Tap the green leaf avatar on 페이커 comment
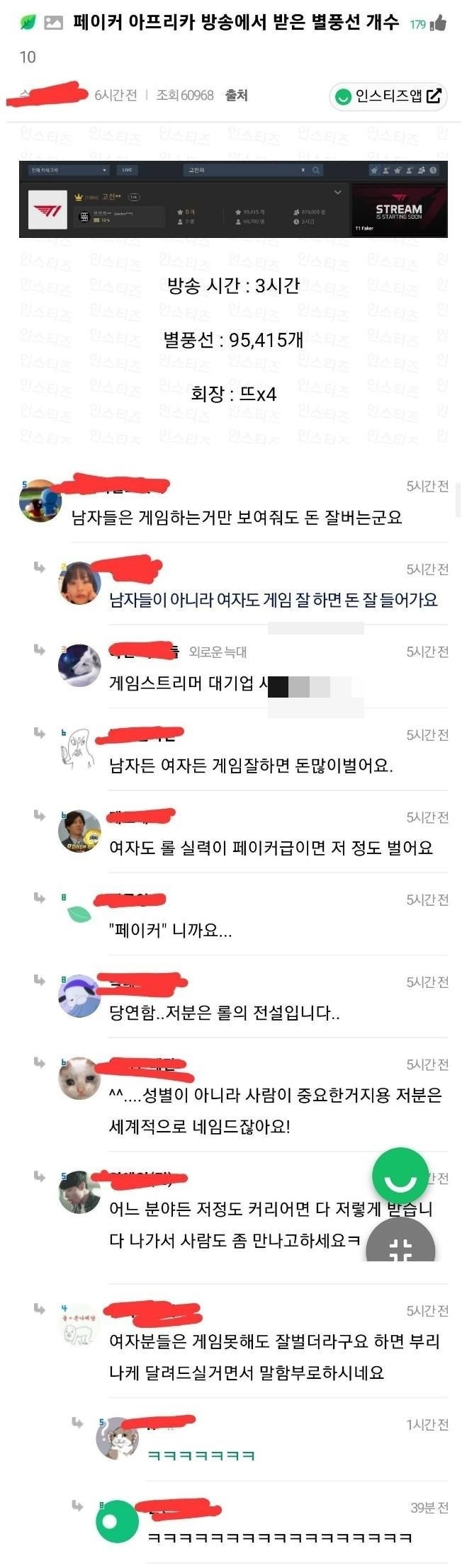Viewport: 462px width, 1568px height. pos(79,914)
